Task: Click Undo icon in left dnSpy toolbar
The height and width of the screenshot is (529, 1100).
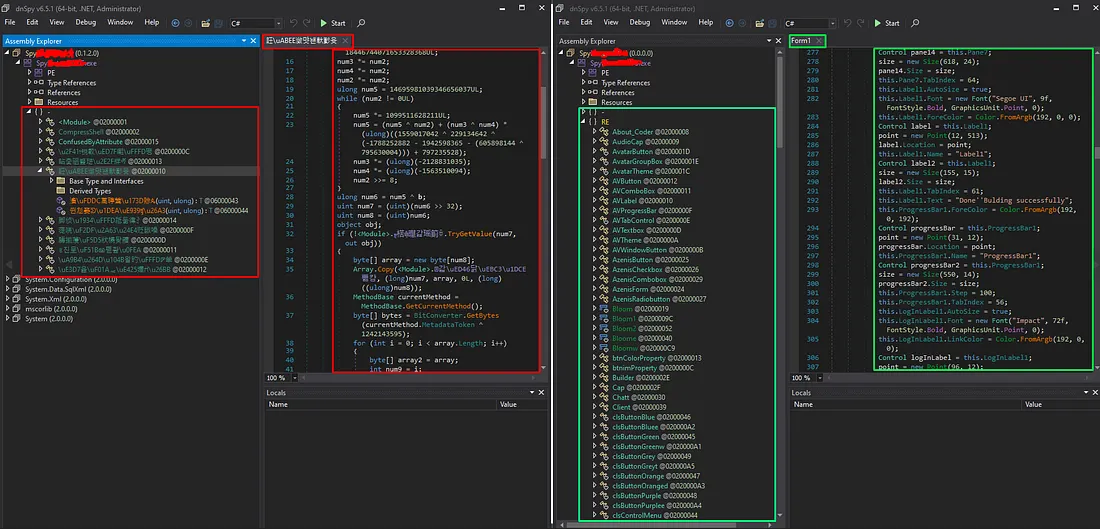Action: pyautogui.click(x=295, y=23)
